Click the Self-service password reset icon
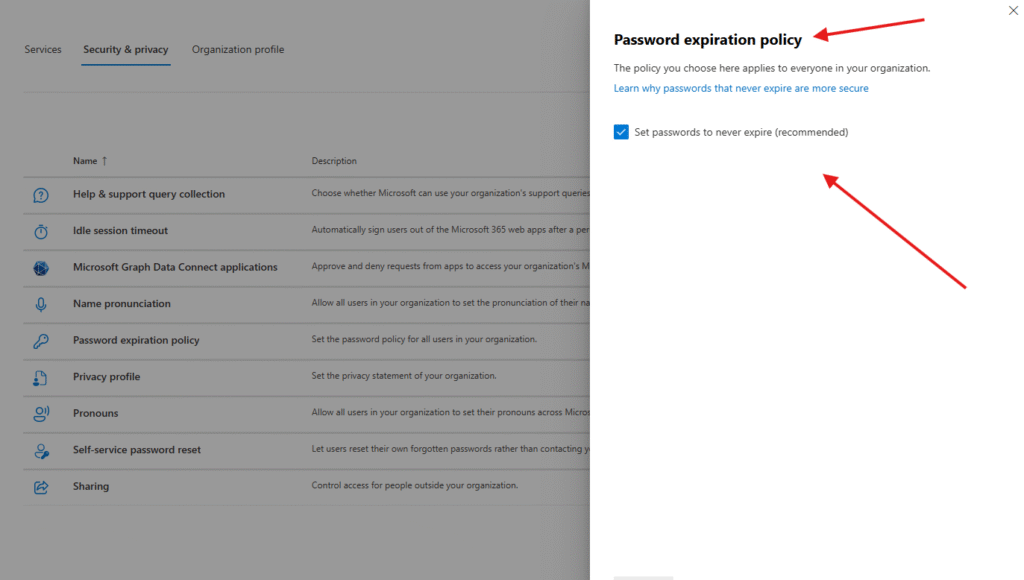 pyautogui.click(x=41, y=451)
